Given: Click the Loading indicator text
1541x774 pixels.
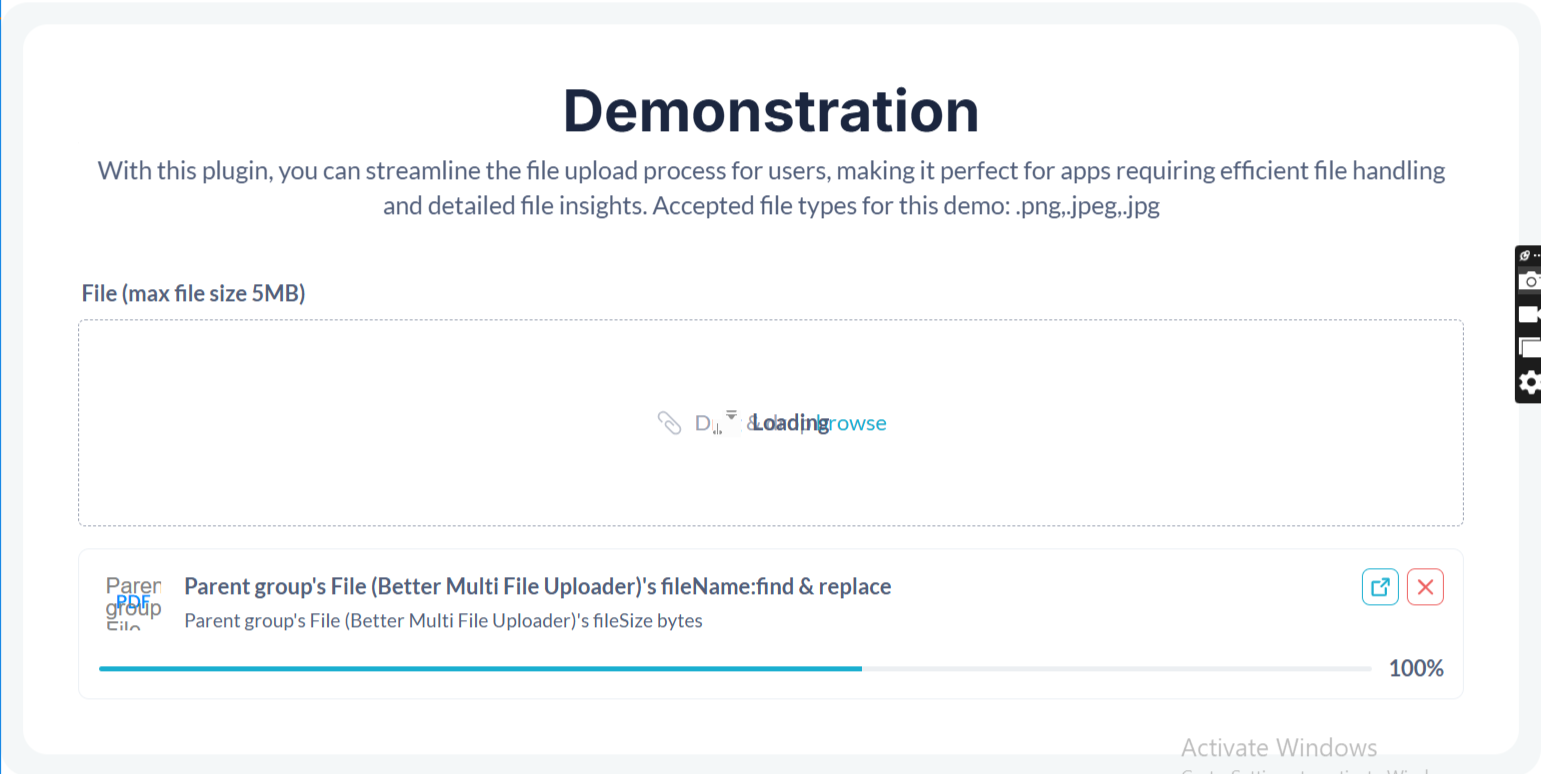Looking at the screenshot, I should click(x=789, y=423).
